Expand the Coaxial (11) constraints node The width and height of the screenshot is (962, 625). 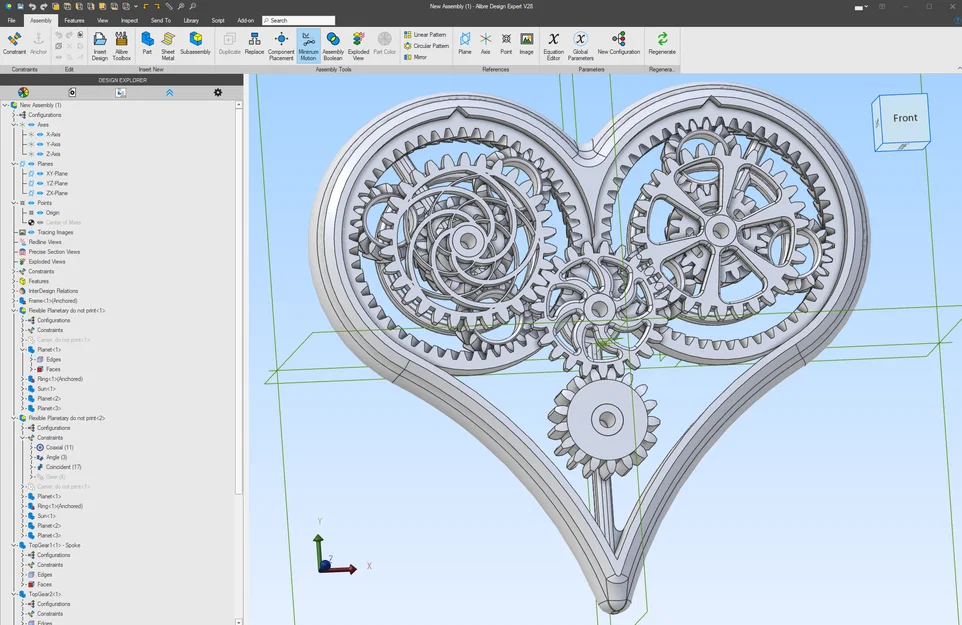point(32,448)
